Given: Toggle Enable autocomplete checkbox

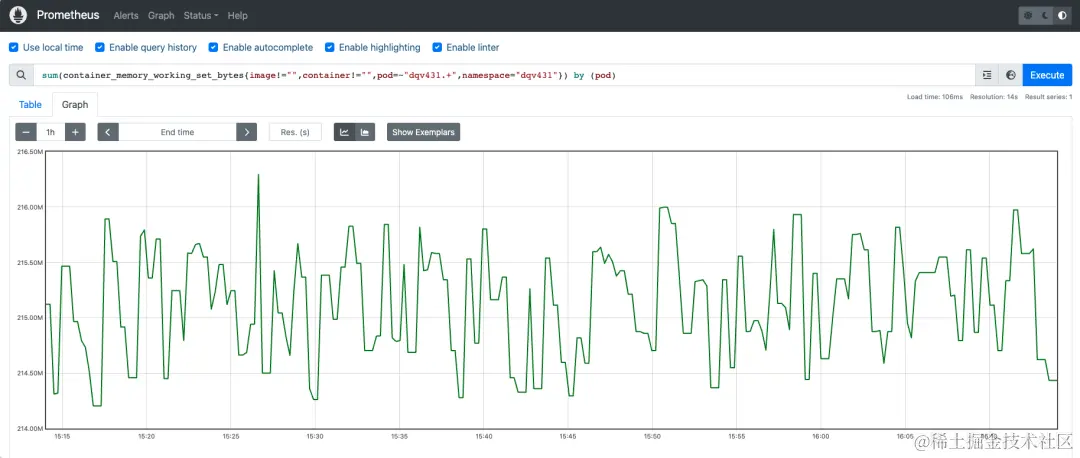Looking at the screenshot, I should click(x=214, y=48).
